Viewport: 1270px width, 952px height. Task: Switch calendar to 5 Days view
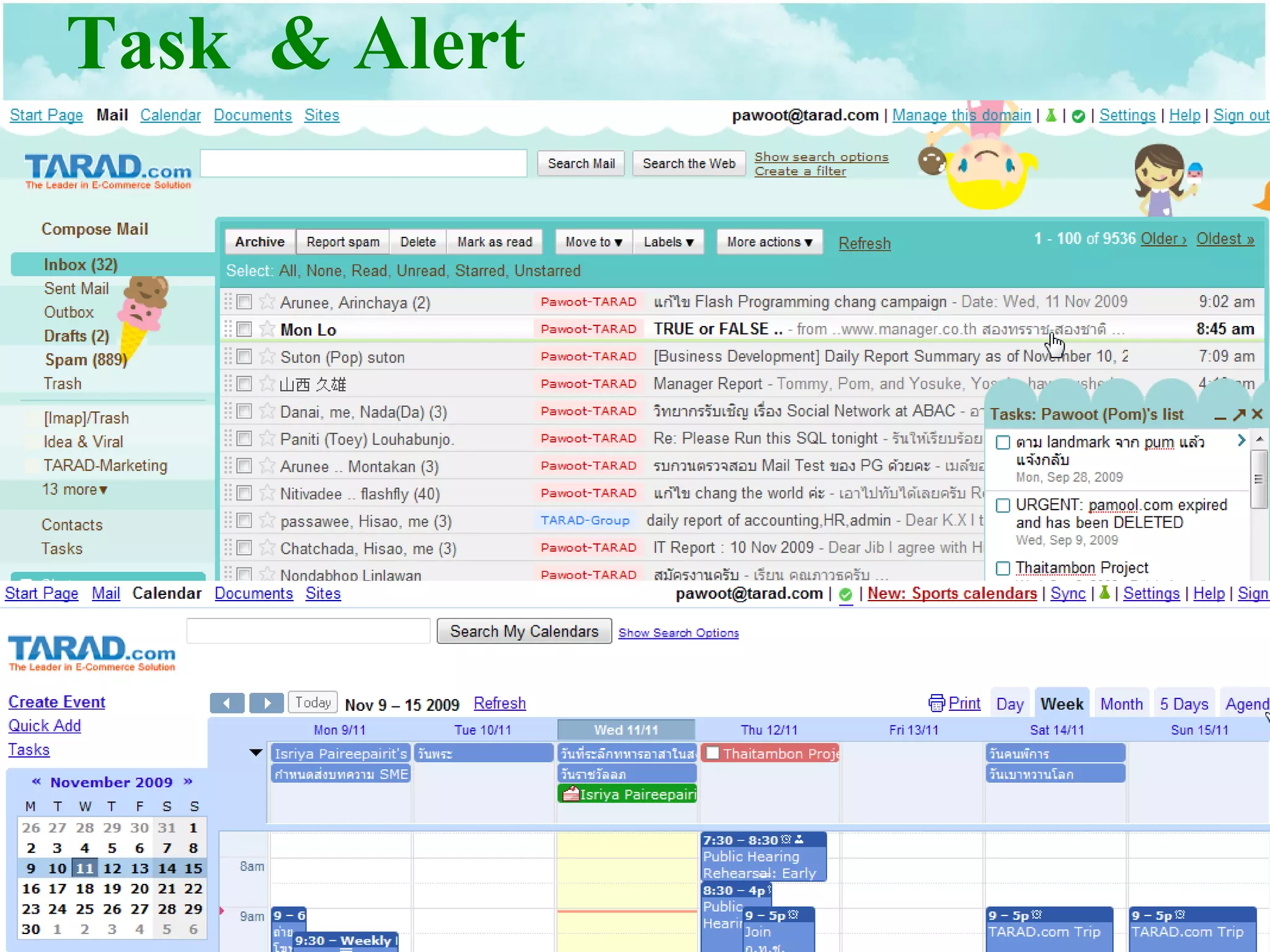(x=1184, y=704)
